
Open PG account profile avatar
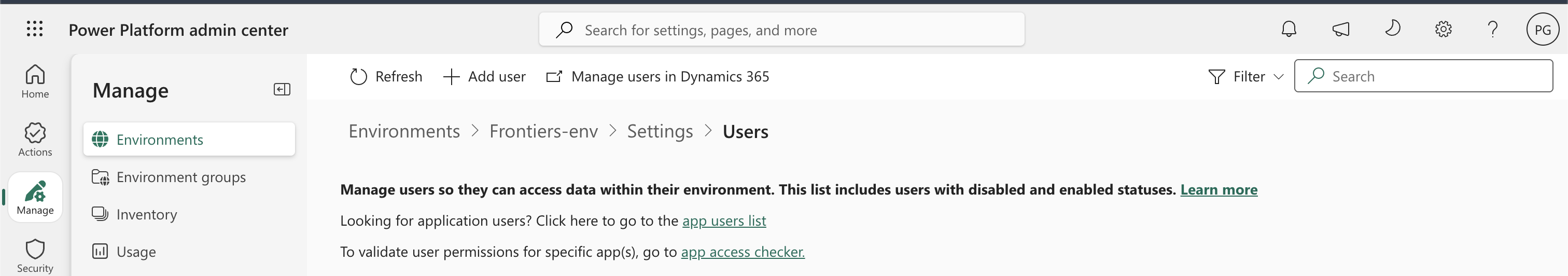point(1543,29)
